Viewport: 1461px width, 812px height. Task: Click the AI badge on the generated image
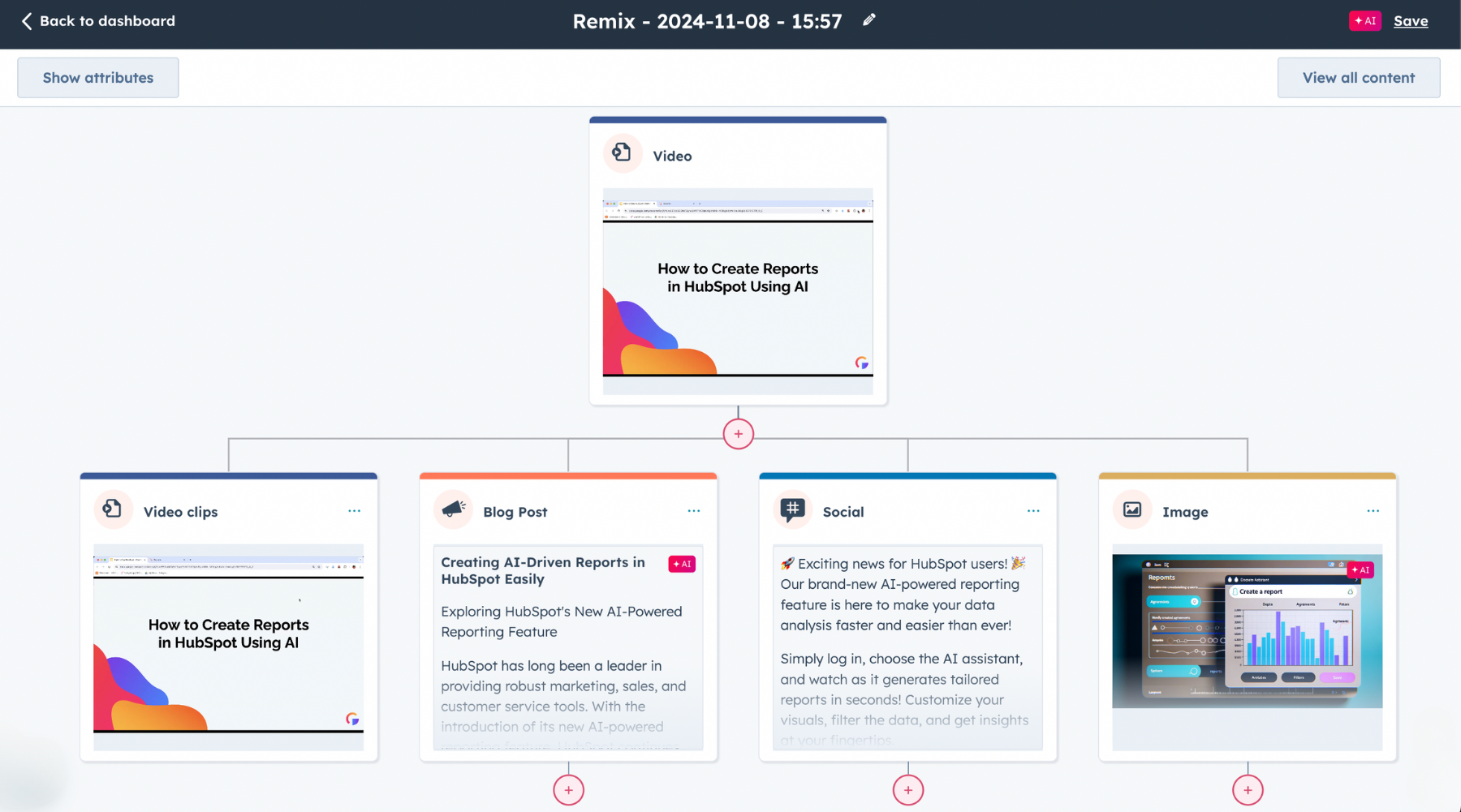coord(1360,570)
